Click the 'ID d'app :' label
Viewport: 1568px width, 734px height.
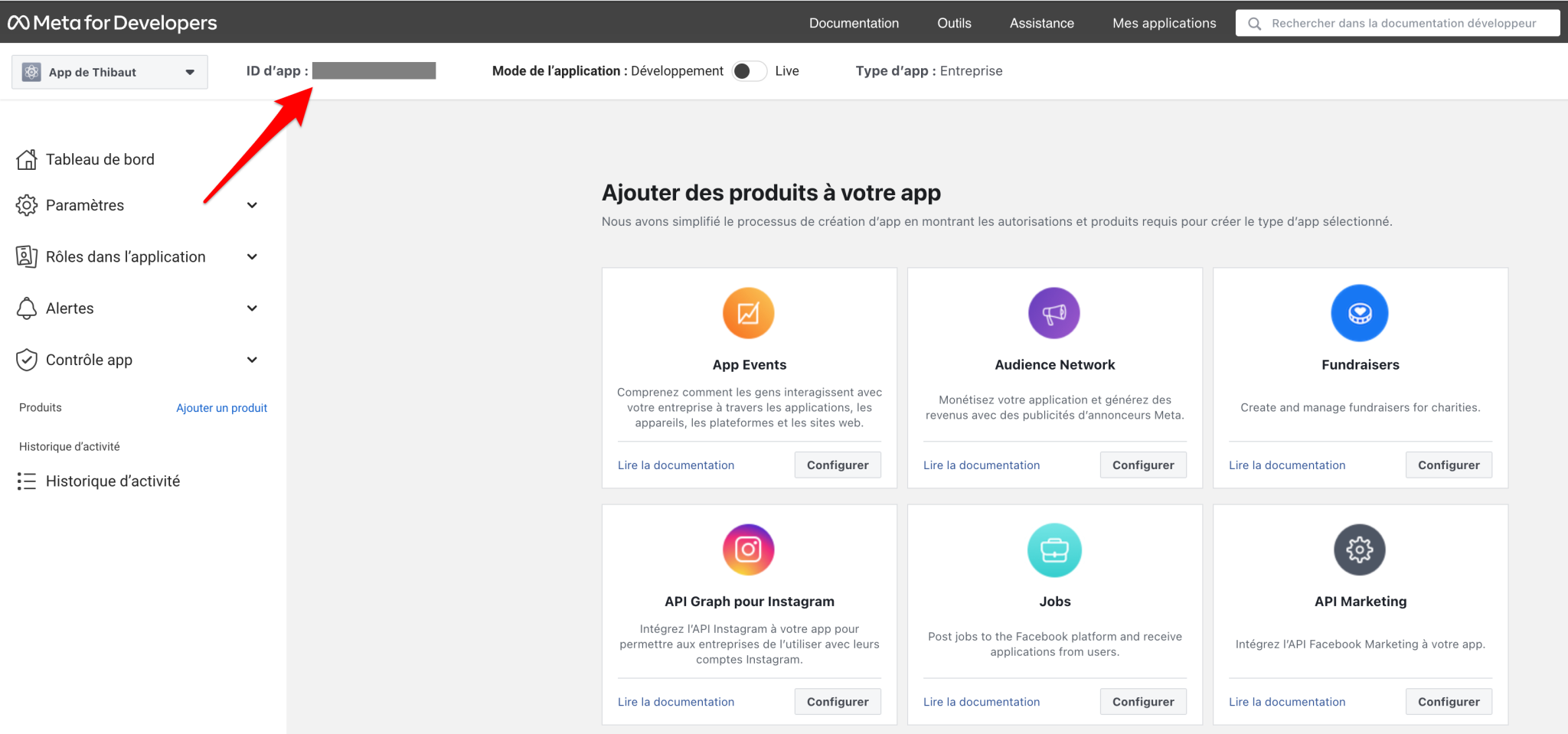coord(277,71)
